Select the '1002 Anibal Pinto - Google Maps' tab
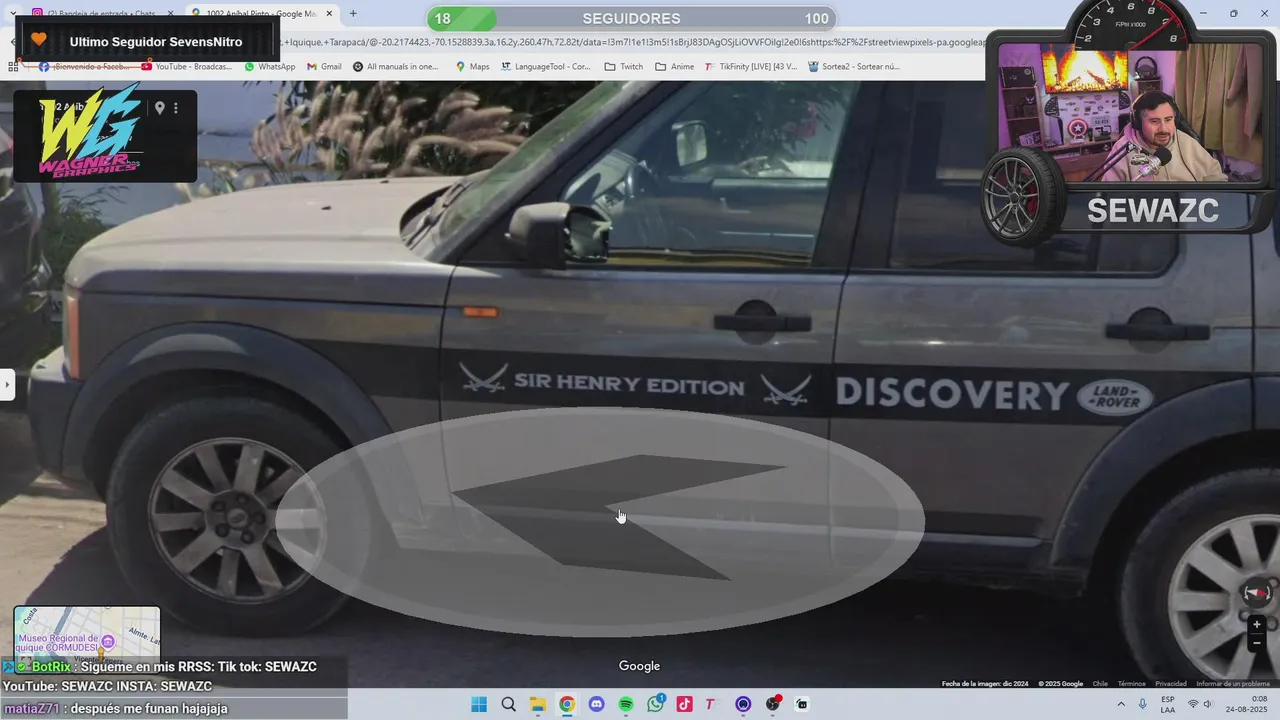This screenshot has width=1280, height=720. tap(260, 13)
